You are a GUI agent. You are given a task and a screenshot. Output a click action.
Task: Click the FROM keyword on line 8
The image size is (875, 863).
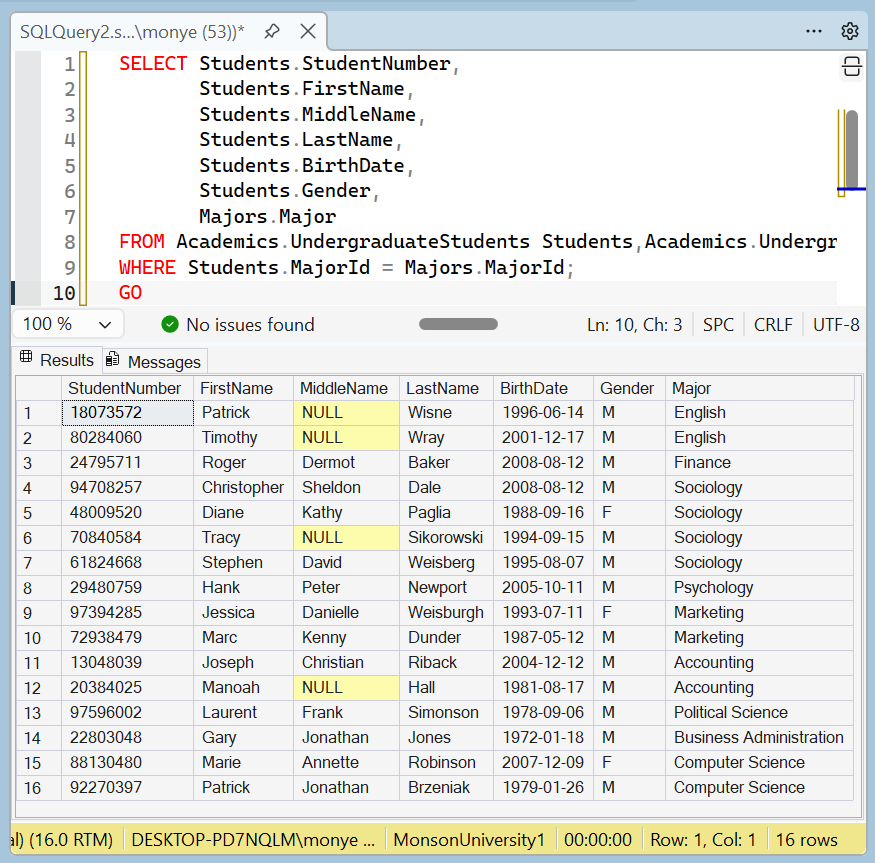[142, 242]
